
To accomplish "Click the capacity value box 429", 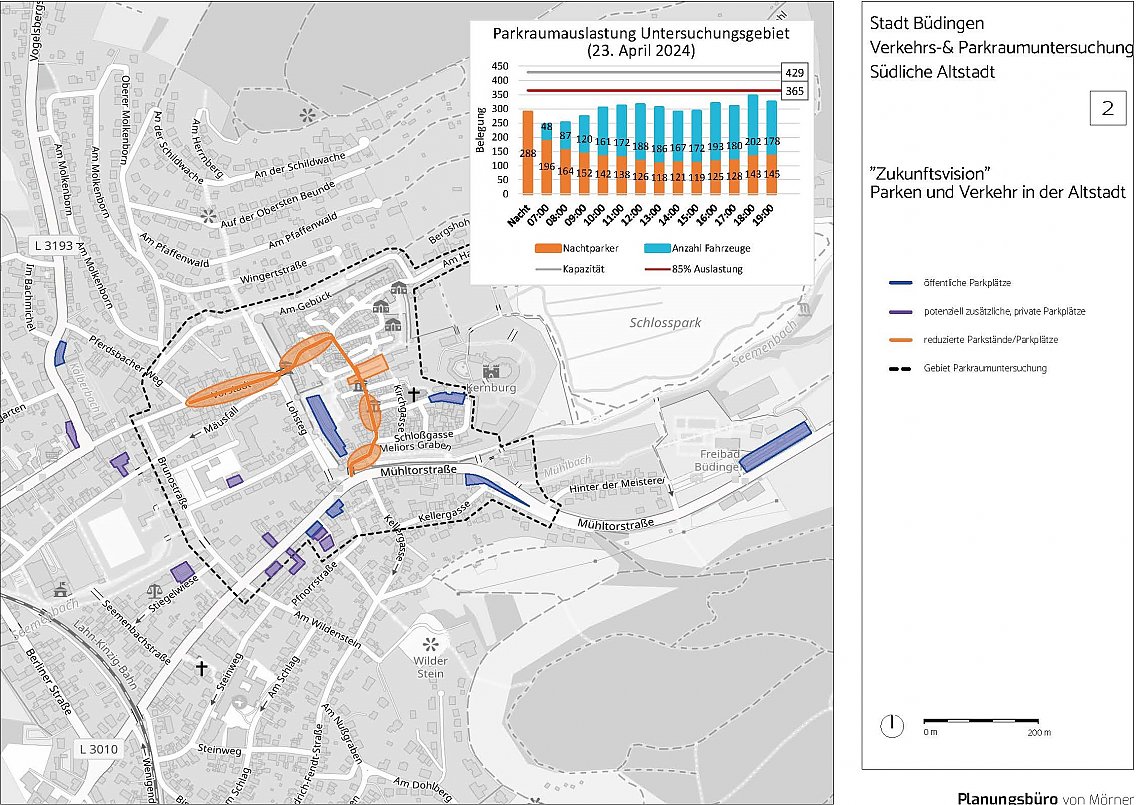I will (x=795, y=73).
